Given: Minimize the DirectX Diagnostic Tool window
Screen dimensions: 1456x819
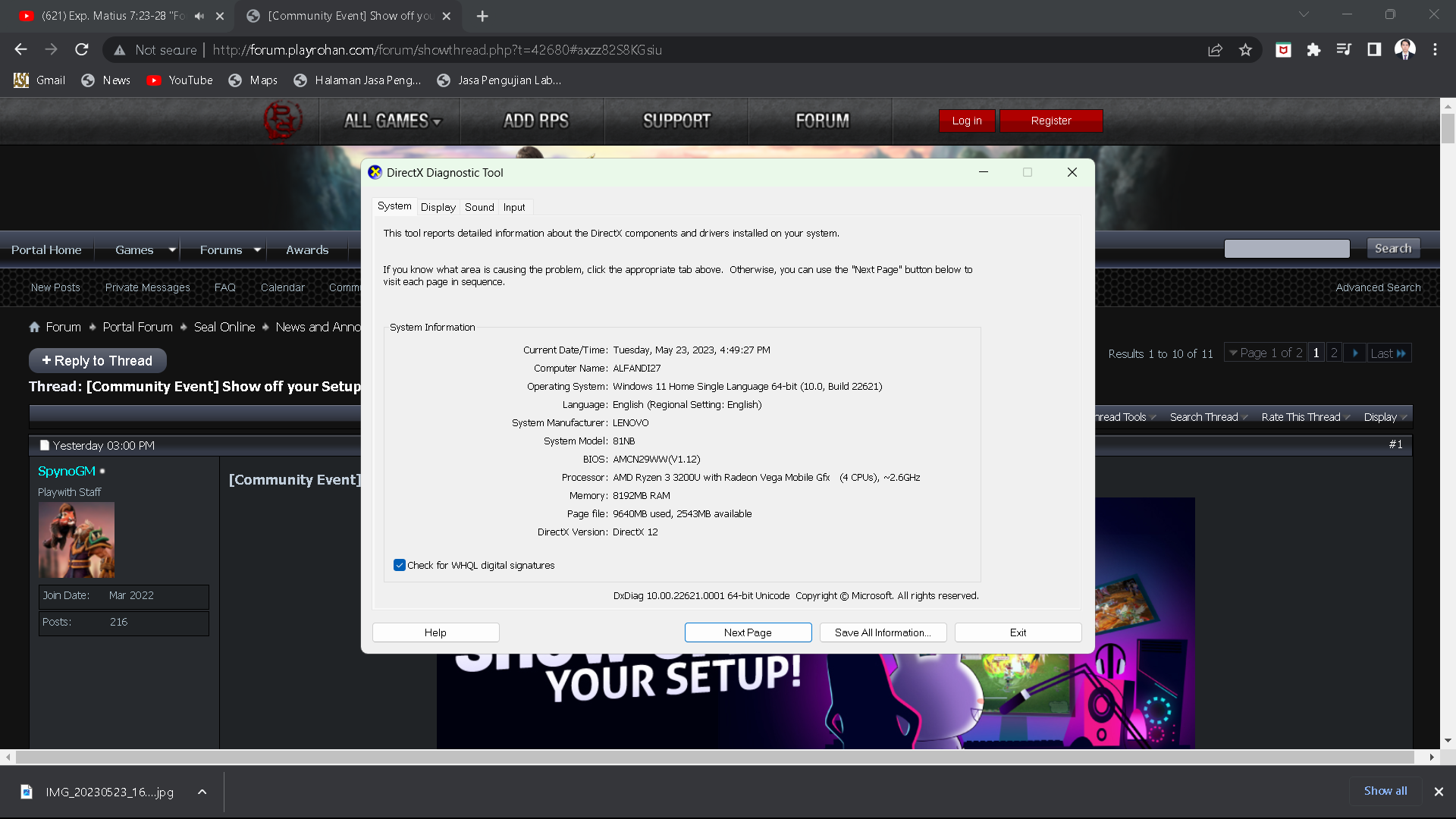Looking at the screenshot, I should pos(984,172).
